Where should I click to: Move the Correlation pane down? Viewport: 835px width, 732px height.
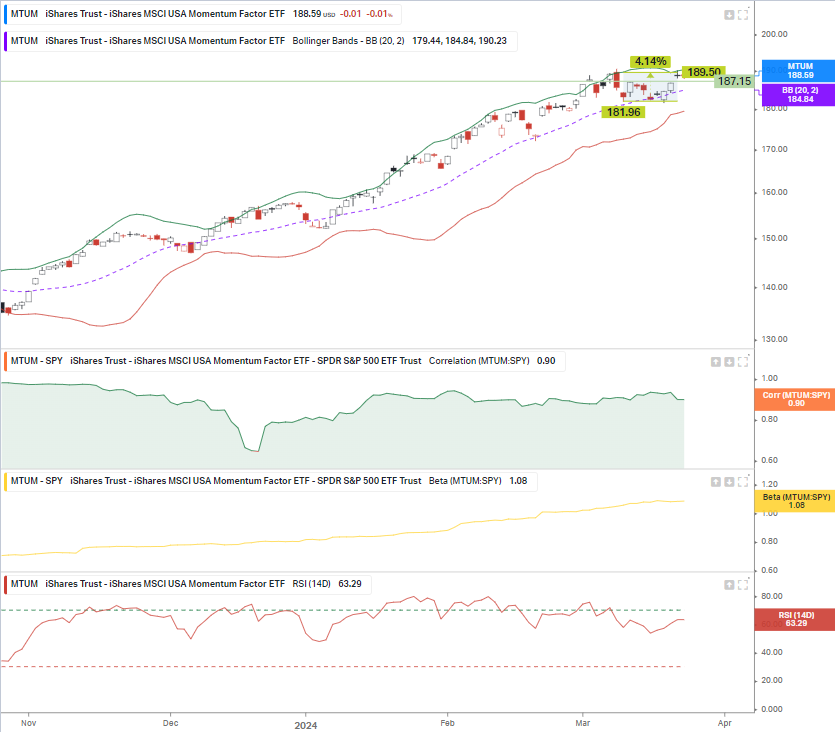pyautogui.click(x=729, y=362)
